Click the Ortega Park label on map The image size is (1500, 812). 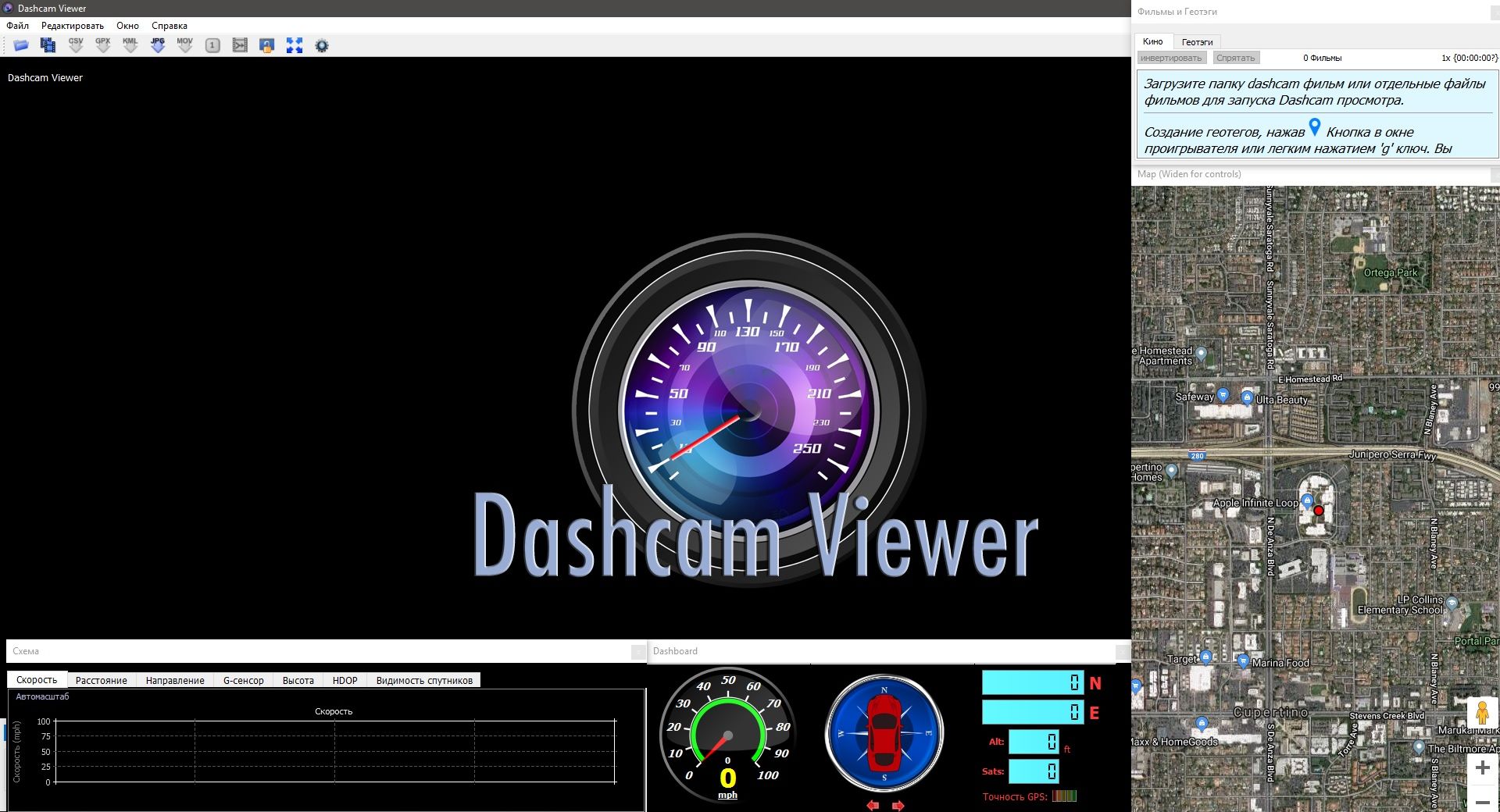pos(1390,272)
